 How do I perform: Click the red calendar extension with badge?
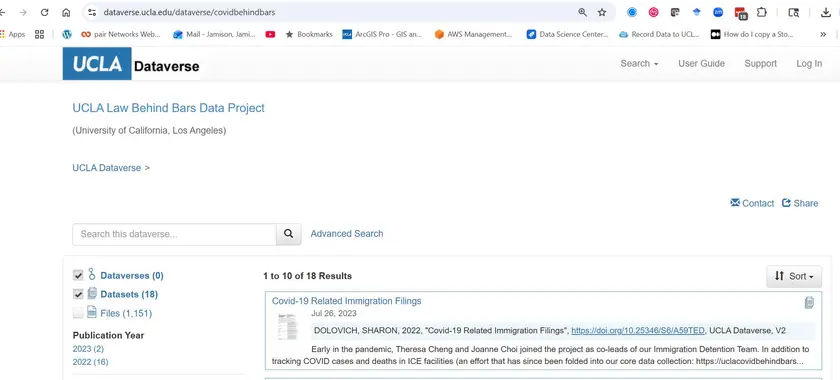pyautogui.click(x=740, y=13)
